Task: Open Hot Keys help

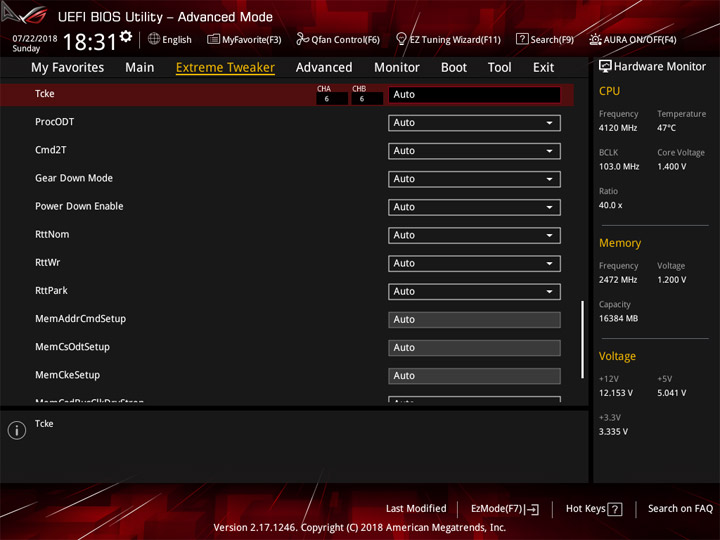Action: click(594, 509)
